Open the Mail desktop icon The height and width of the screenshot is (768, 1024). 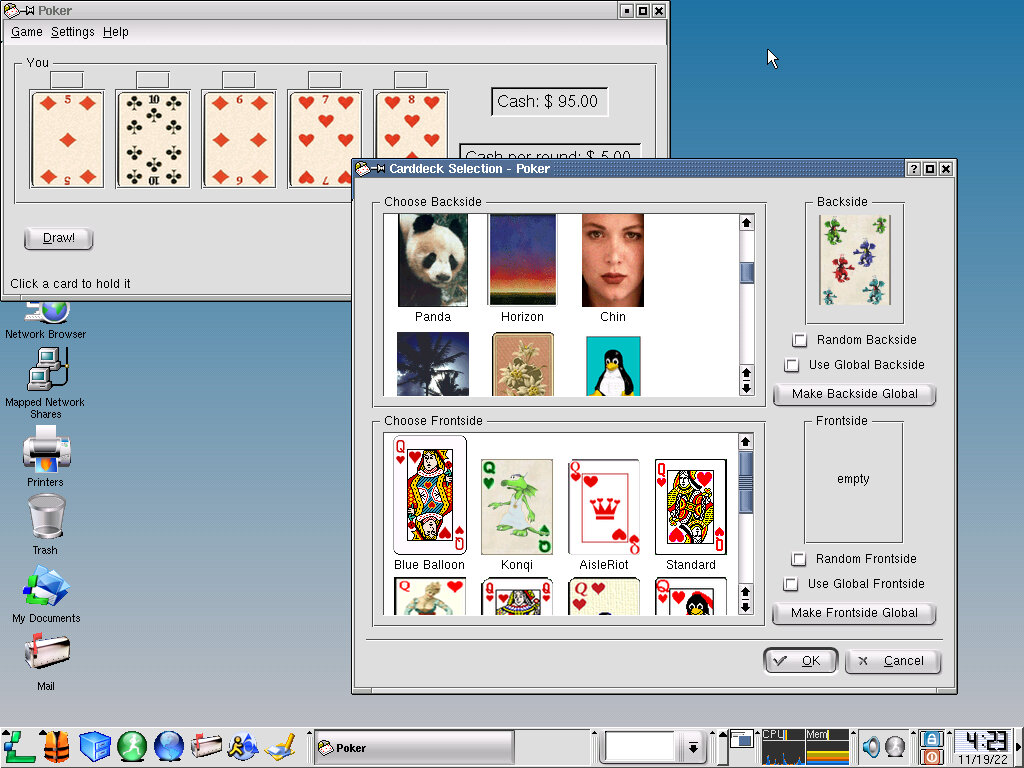tap(45, 655)
